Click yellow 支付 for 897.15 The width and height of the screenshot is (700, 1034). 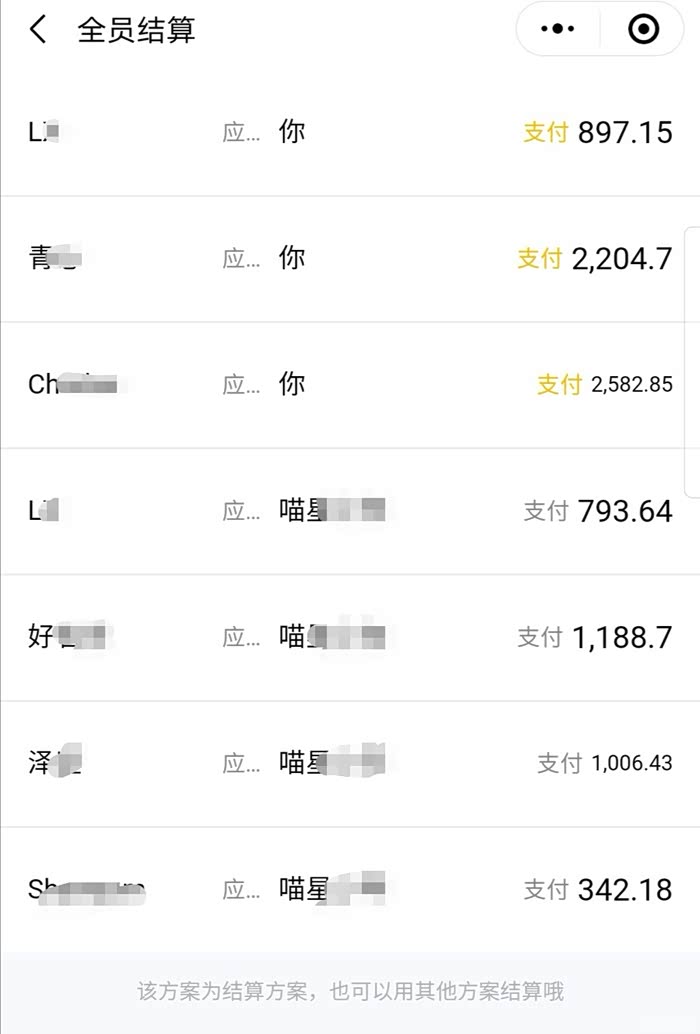point(546,132)
